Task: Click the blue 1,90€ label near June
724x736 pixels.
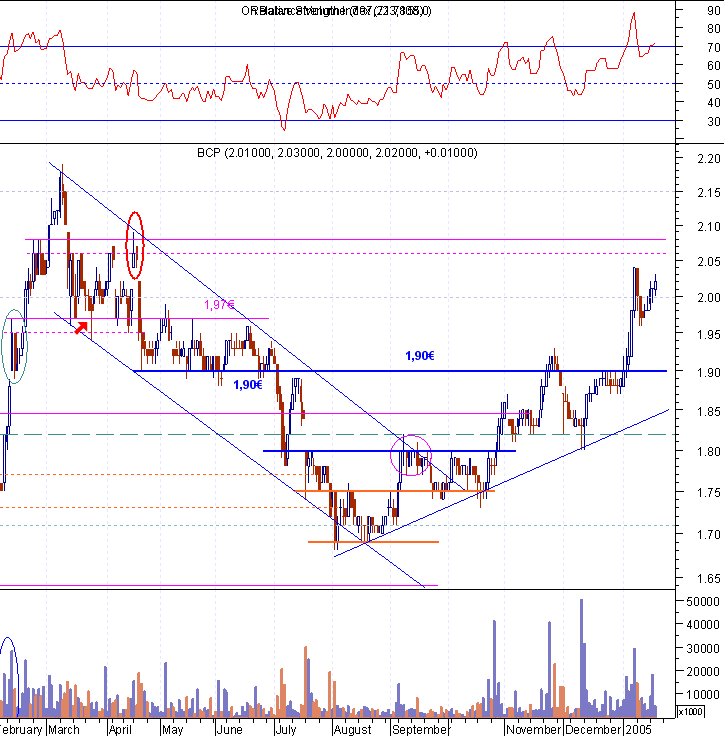Action: (248, 385)
